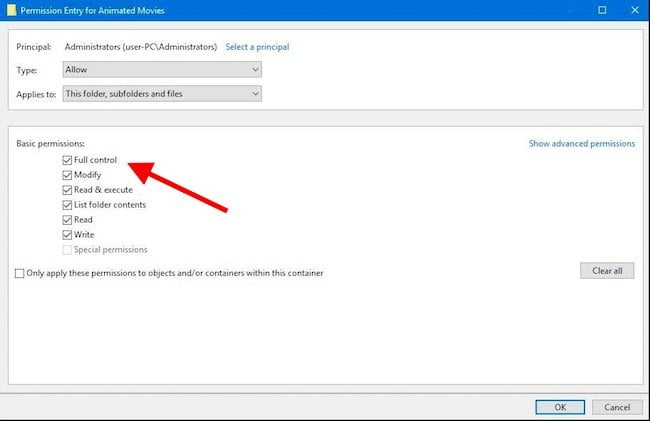Enable Only apply these permissions within container
The height and width of the screenshot is (421, 650).
click(x=19, y=273)
